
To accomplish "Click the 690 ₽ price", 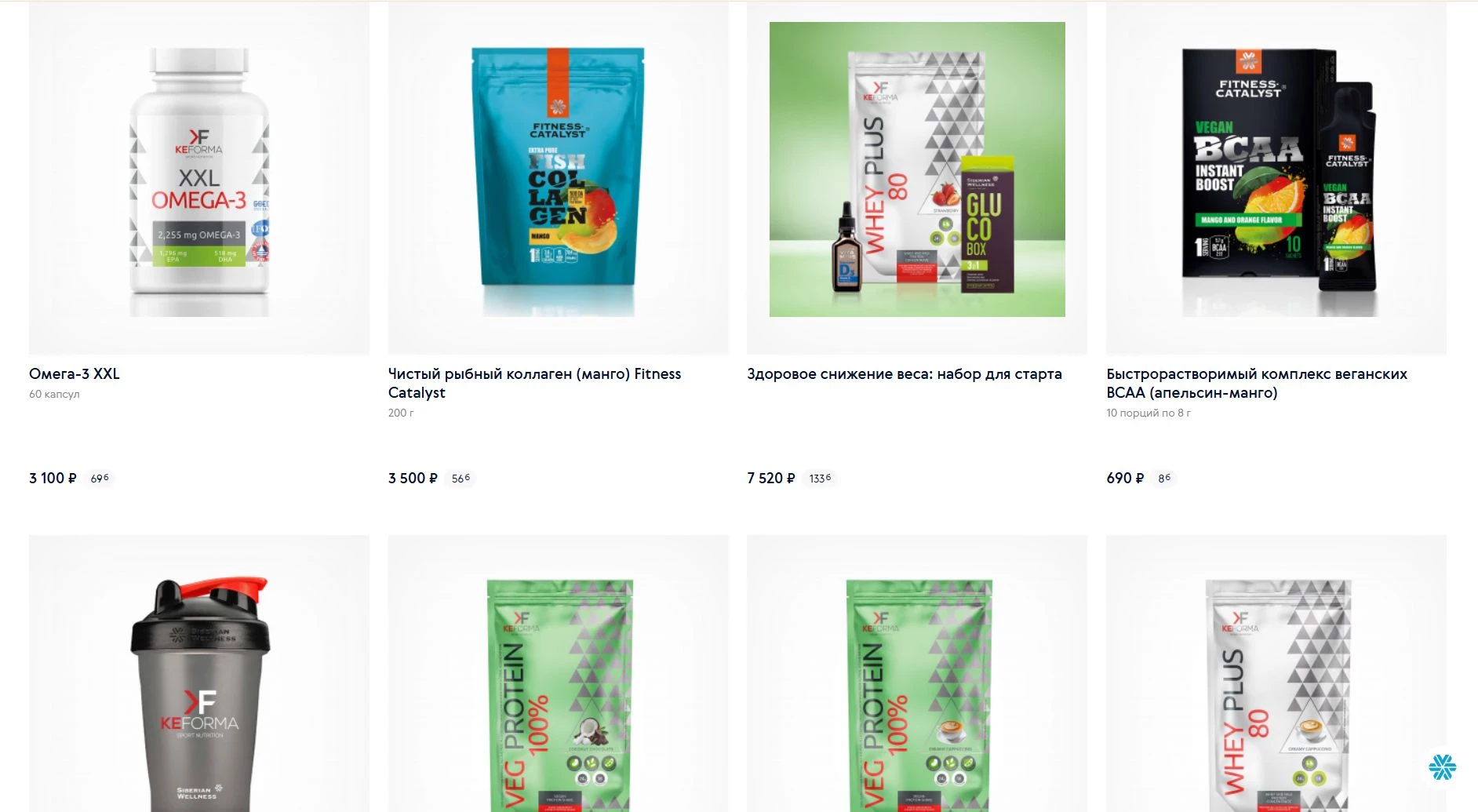I will pos(1125,478).
